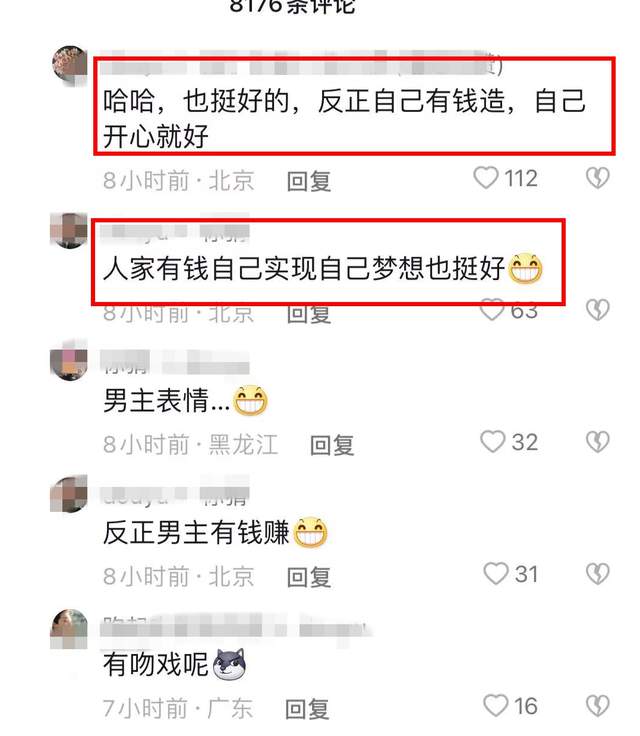Viewport: 640px width, 736px height.
Task: Dislike the first comment with the broken heart
Action: [598, 178]
